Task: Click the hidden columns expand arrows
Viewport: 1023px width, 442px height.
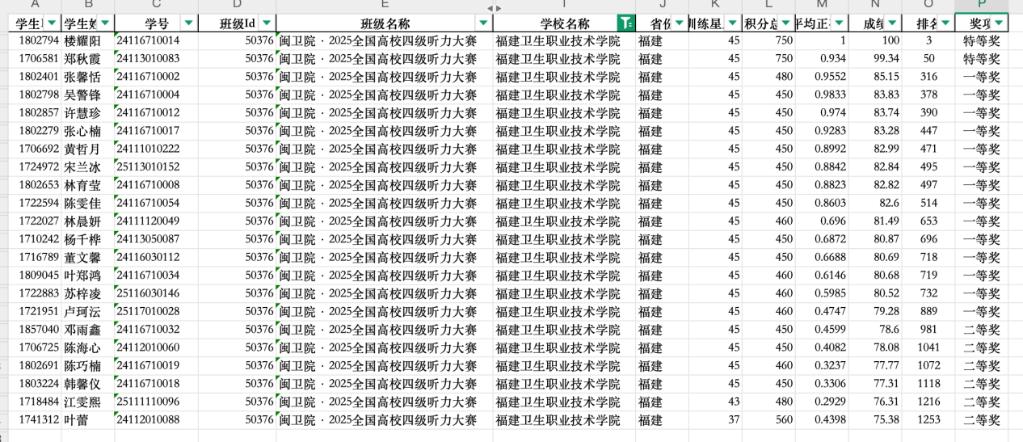Action: [494, 8]
